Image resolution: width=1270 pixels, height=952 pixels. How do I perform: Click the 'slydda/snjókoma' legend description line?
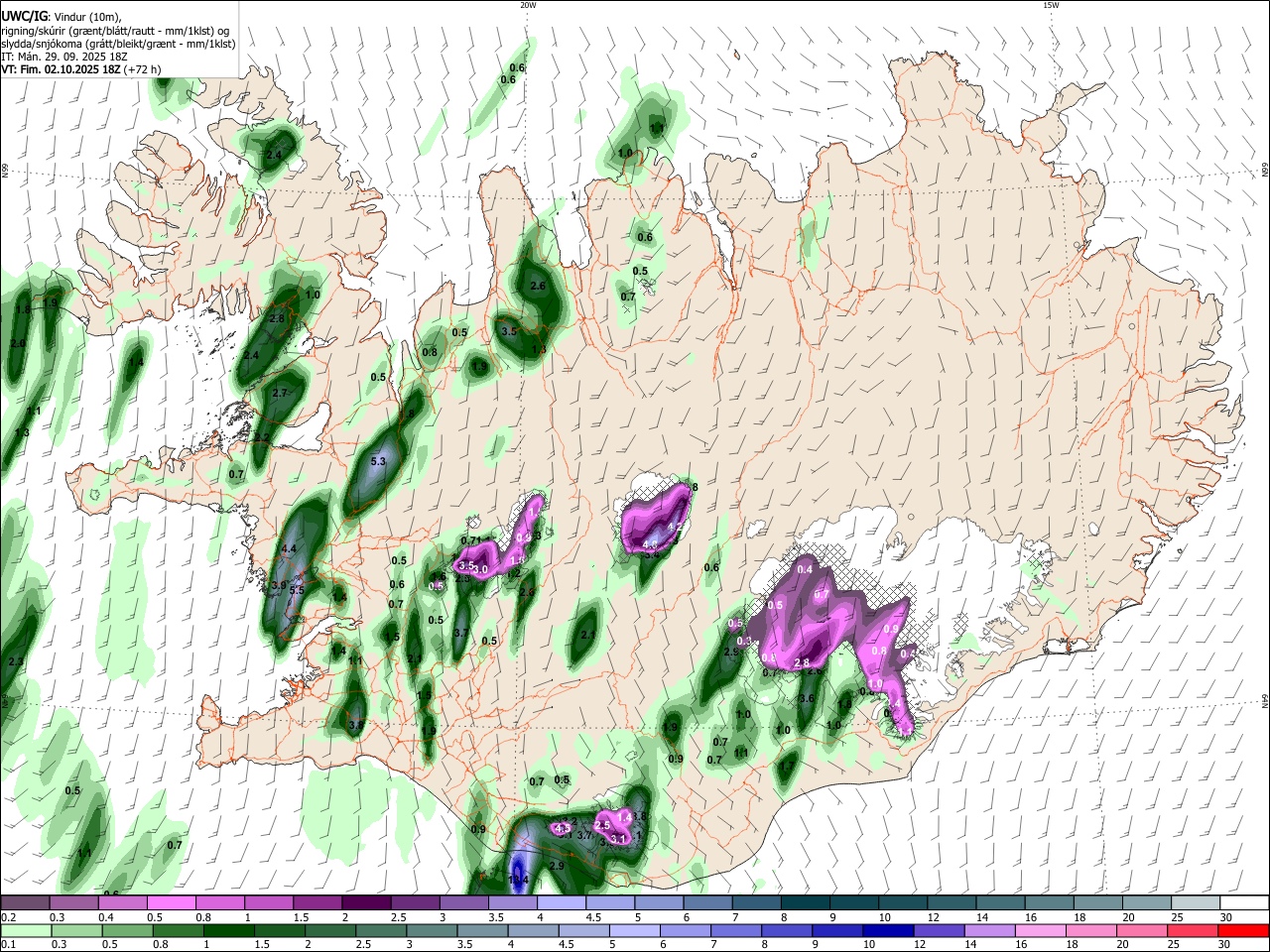click(x=118, y=44)
